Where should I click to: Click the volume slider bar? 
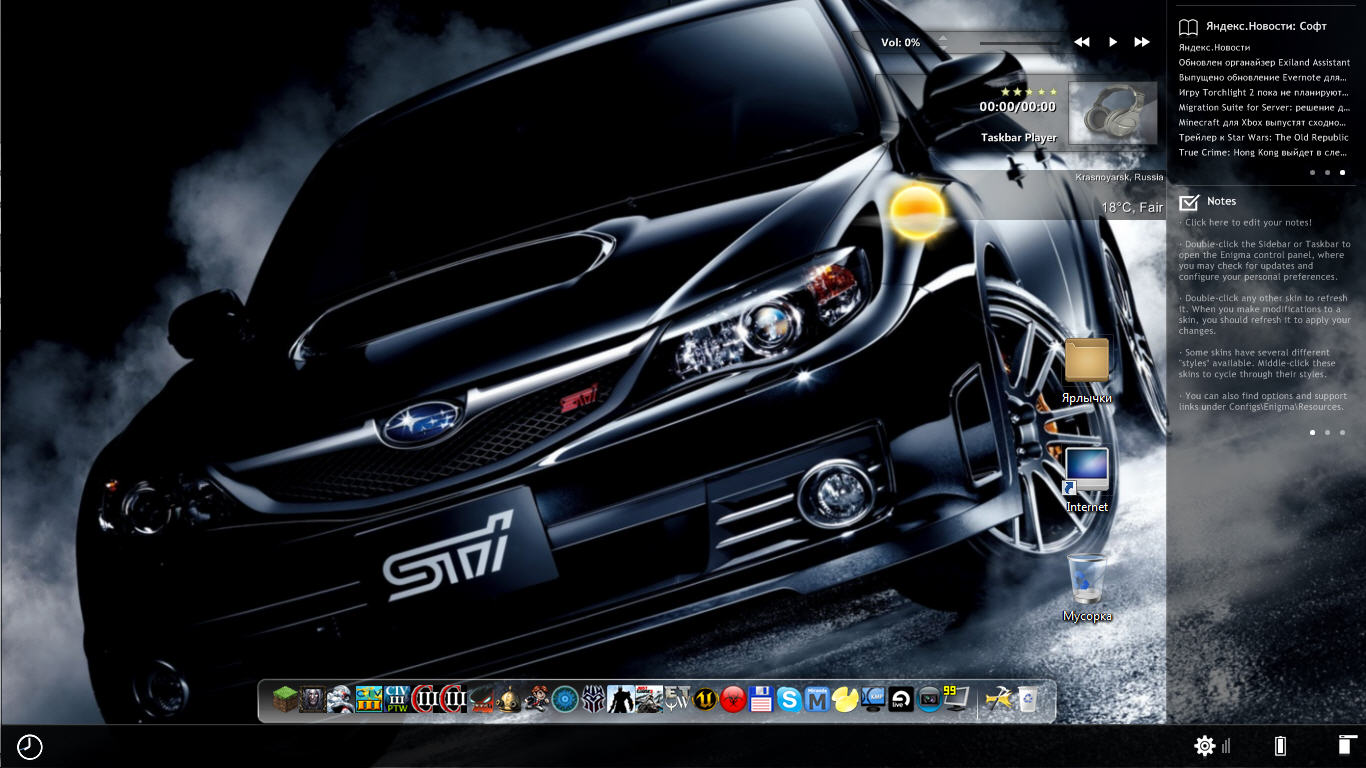(x=1020, y=43)
